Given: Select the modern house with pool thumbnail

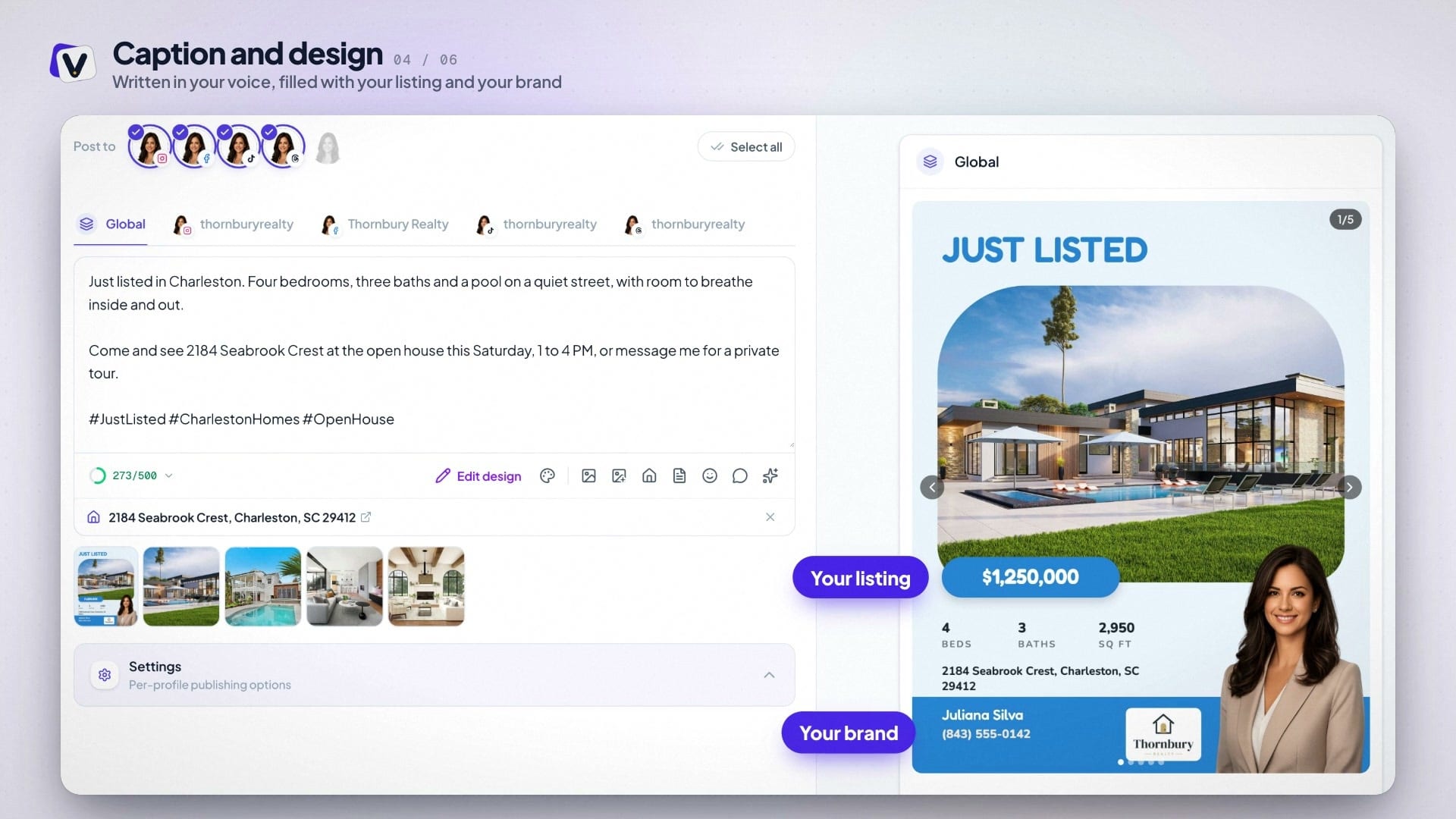Looking at the screenshot, I should (x=181, y=586).
